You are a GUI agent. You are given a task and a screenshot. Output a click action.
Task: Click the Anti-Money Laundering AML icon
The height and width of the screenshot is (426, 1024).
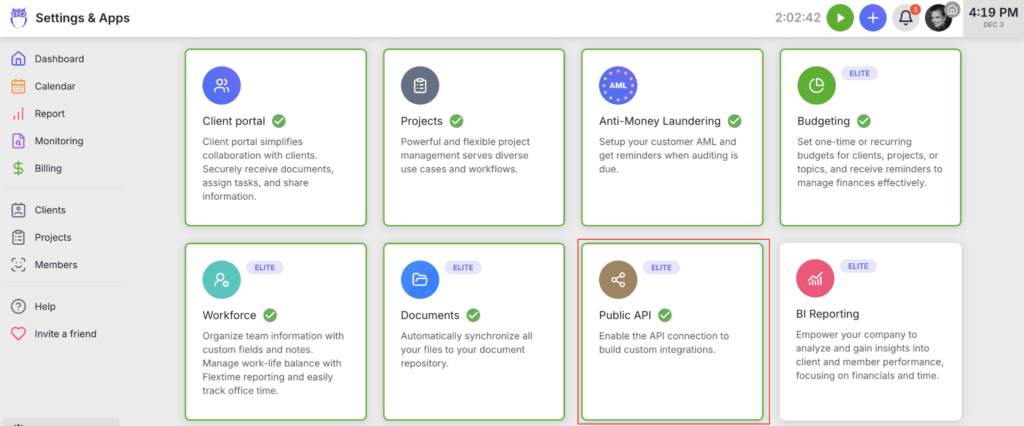coord(617,86)
